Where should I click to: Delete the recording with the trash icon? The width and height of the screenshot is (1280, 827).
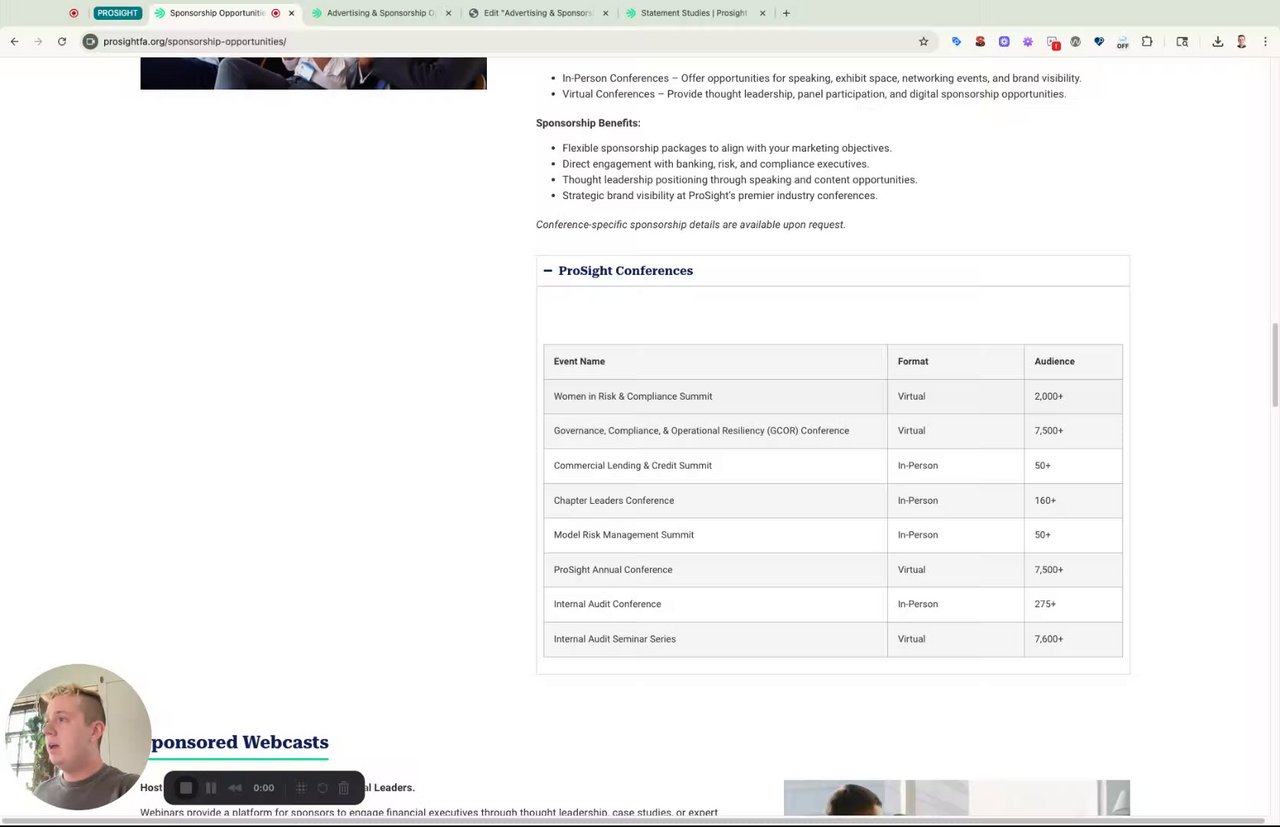pyautogui.click(x=344, y=788)
